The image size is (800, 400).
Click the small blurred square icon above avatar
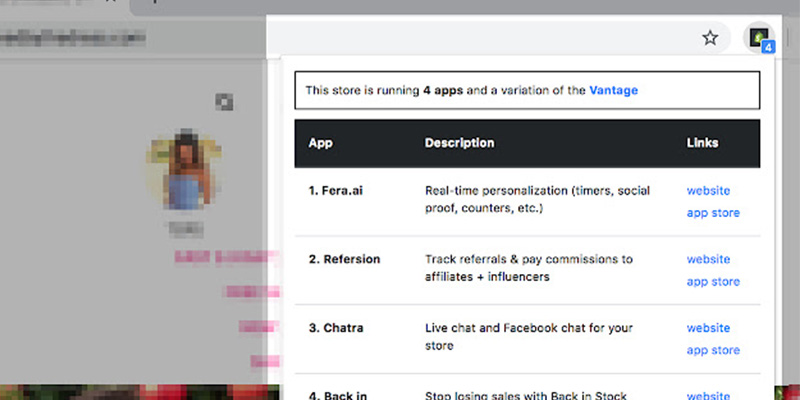pyautogui.click(x=224, y=102)
